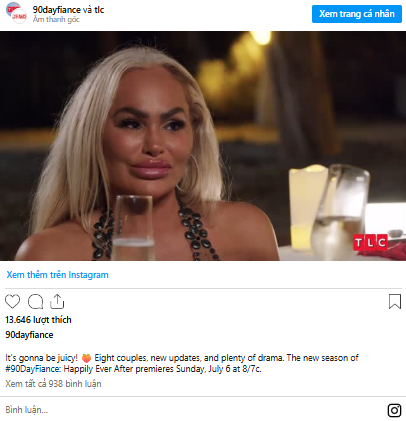Share the post using the share icon
Screen dimensions: 406x421
[x=57, y=301]
